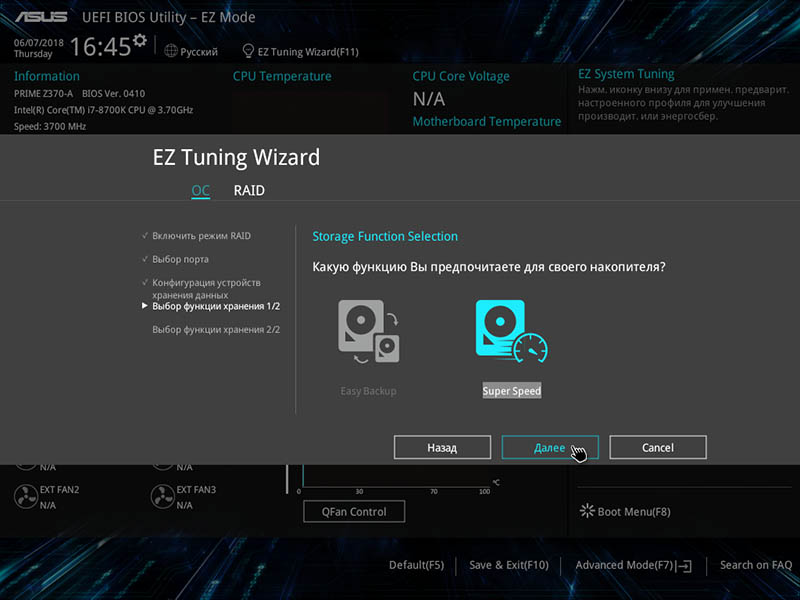Image resolution: width=800 pixels, height=600 pixels.
Task: Click the EXT FAN2 label
Action: pyautogui.click(x=59, y=489)
